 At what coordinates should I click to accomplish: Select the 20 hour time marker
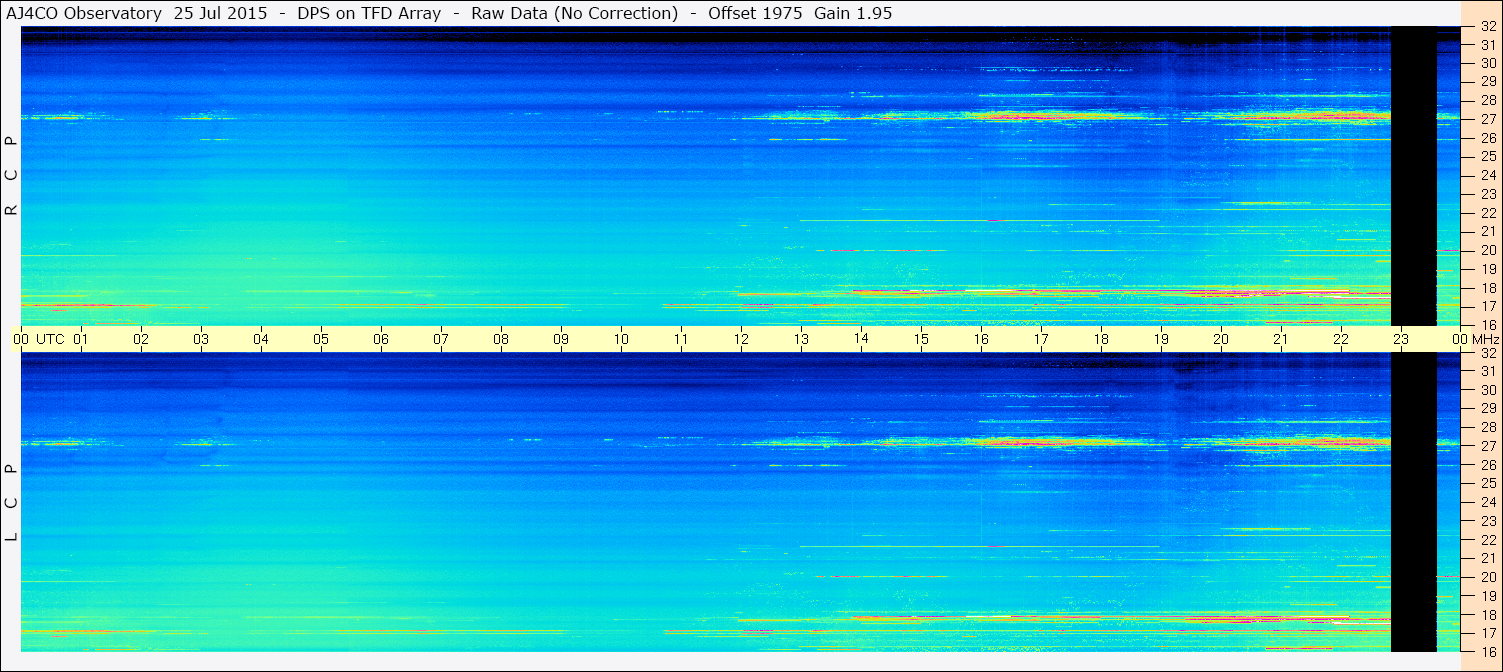point(1221,339)
